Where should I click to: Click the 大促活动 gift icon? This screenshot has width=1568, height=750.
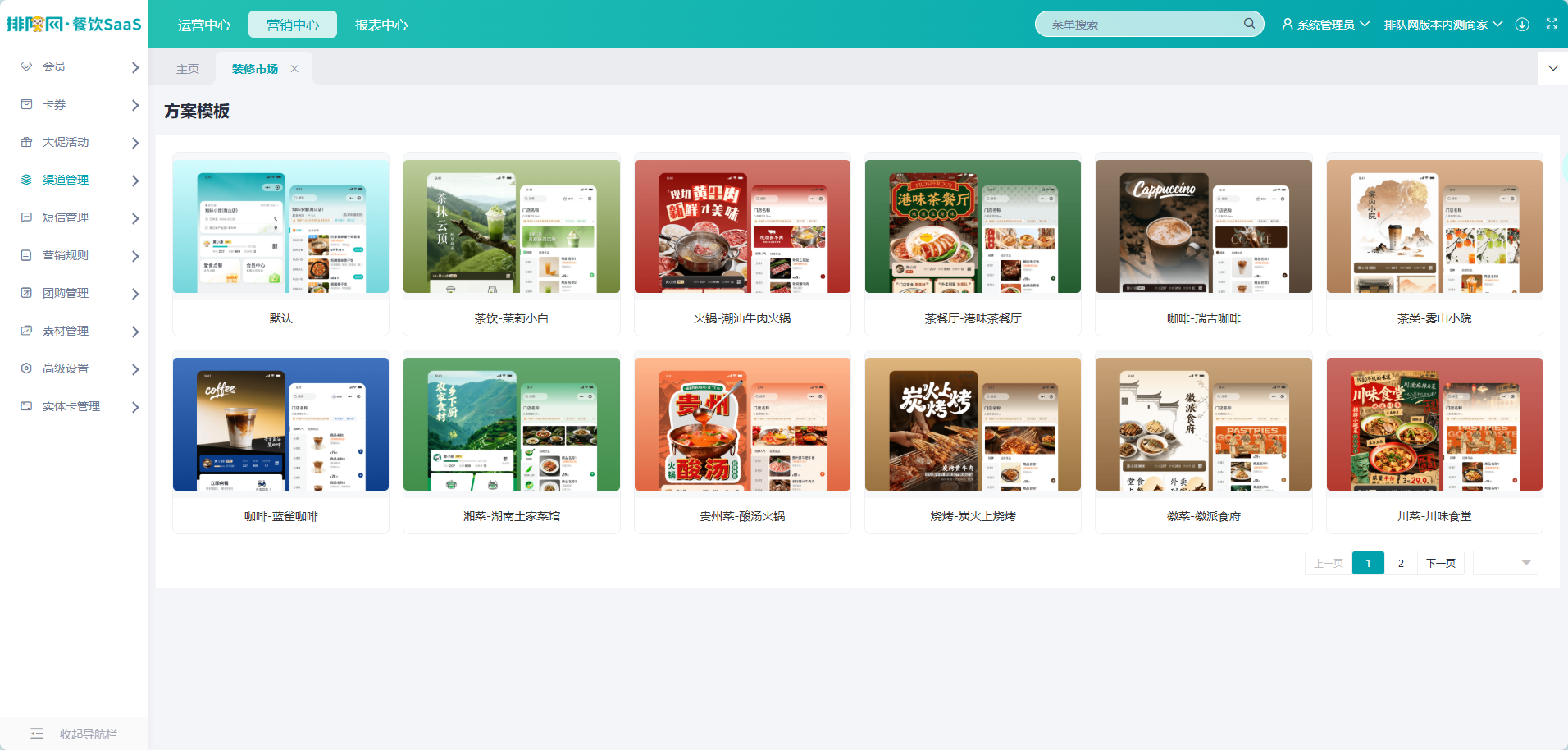(26, 142)
